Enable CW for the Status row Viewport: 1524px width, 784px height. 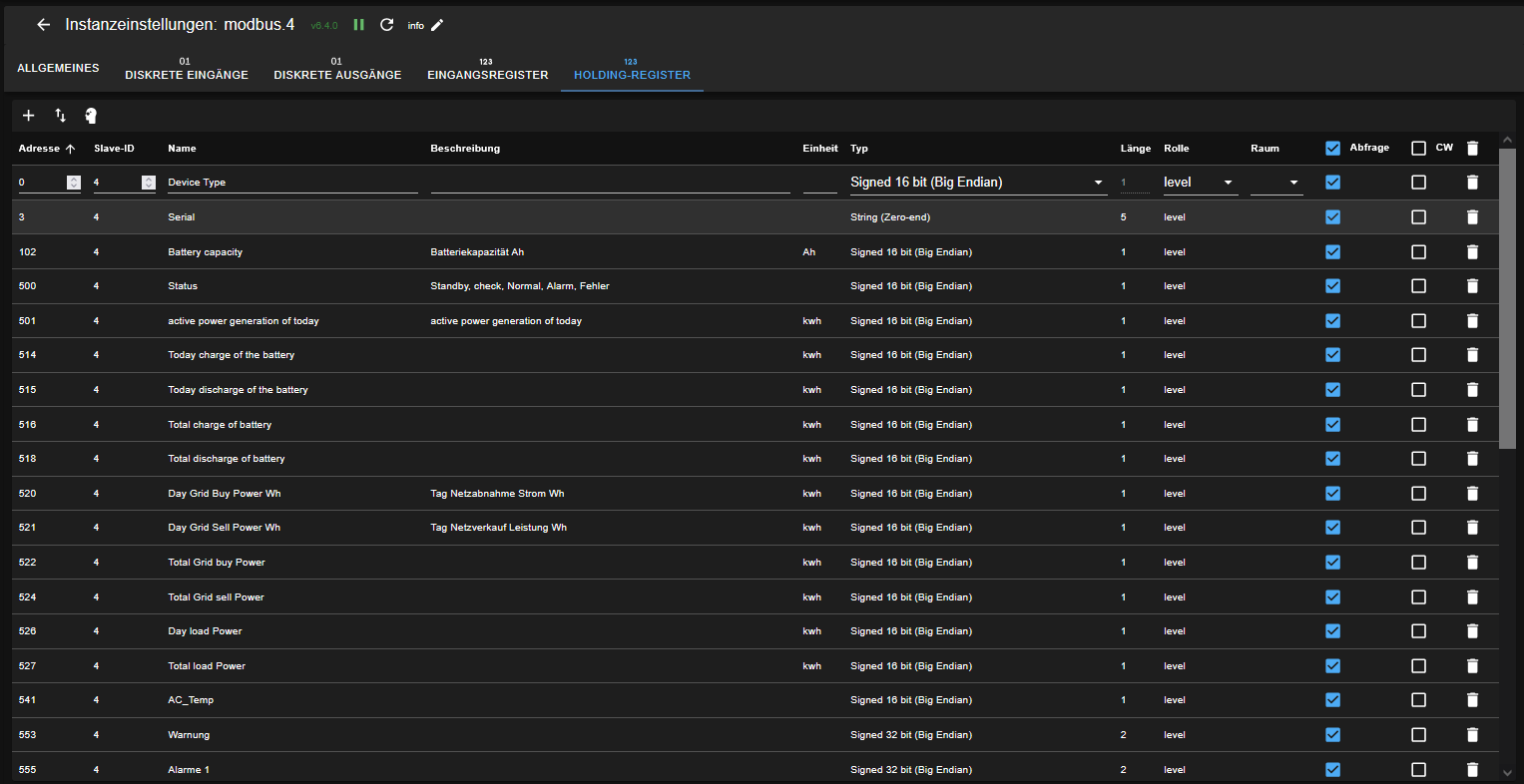tap(1419, 286)
